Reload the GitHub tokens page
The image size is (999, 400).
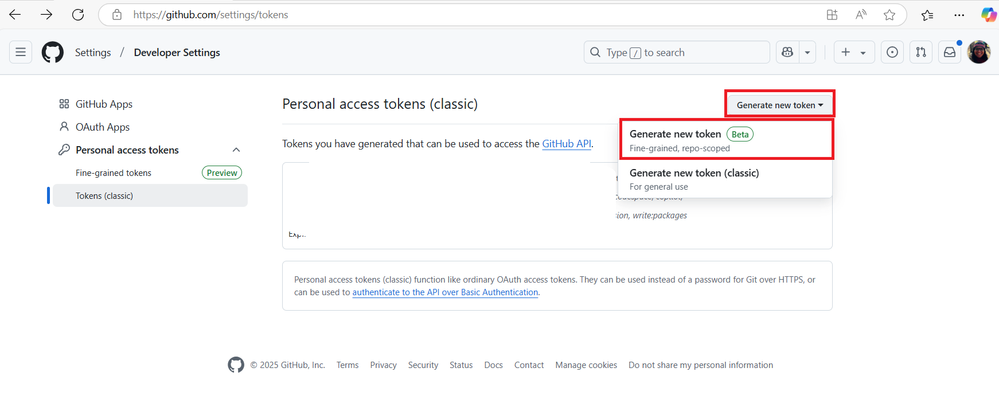pos(78,15)
